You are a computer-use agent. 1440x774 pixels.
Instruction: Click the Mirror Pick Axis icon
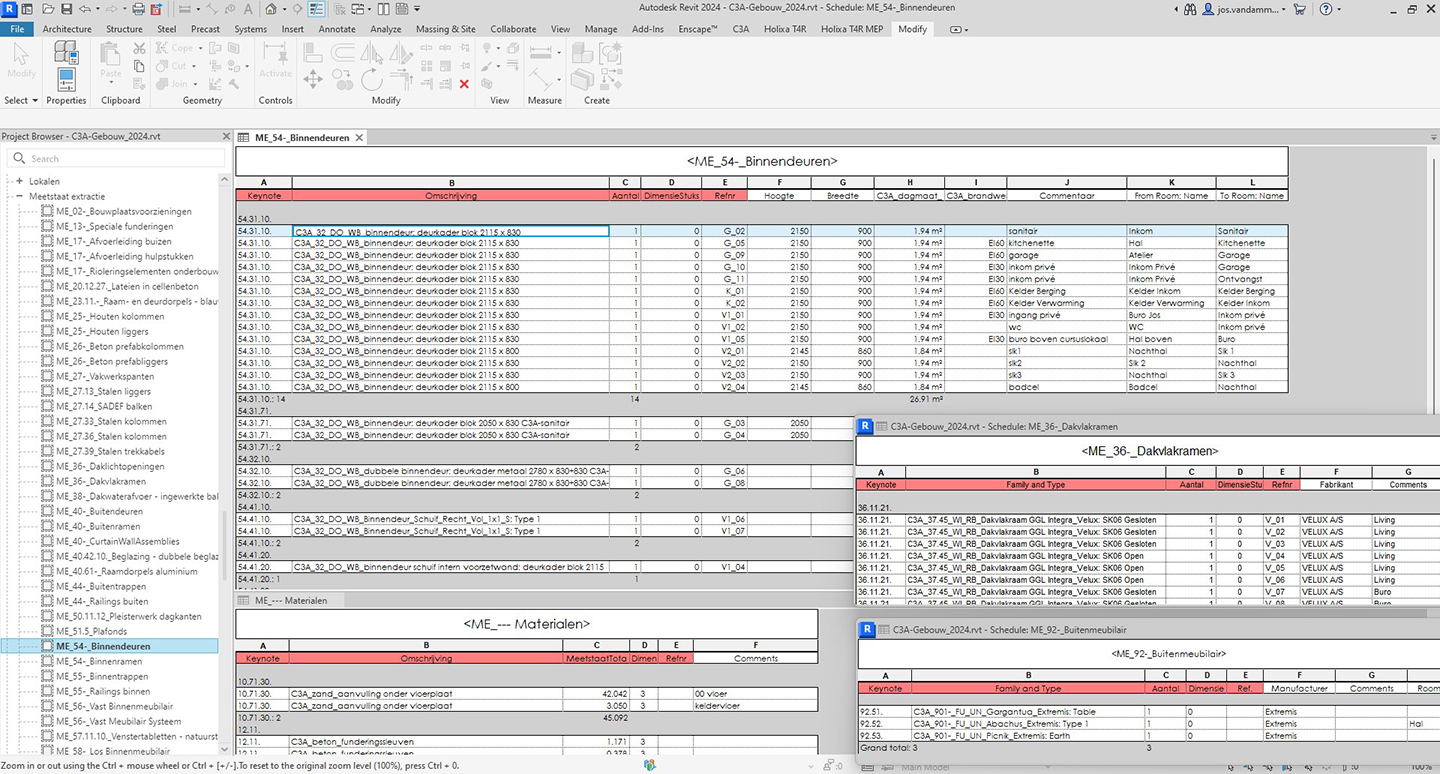tap(371, 50)
